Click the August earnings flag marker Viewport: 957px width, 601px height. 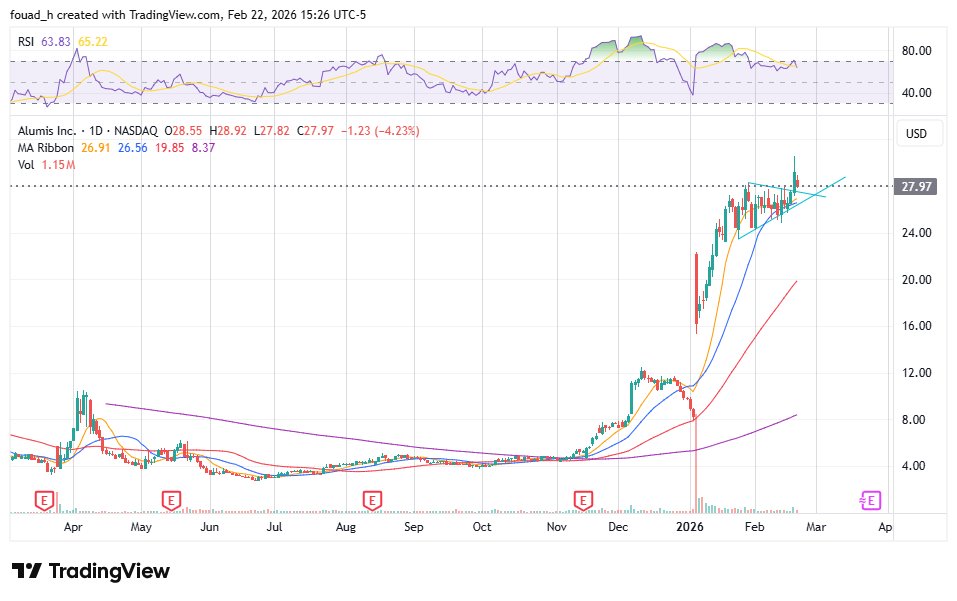coord(373,500)
